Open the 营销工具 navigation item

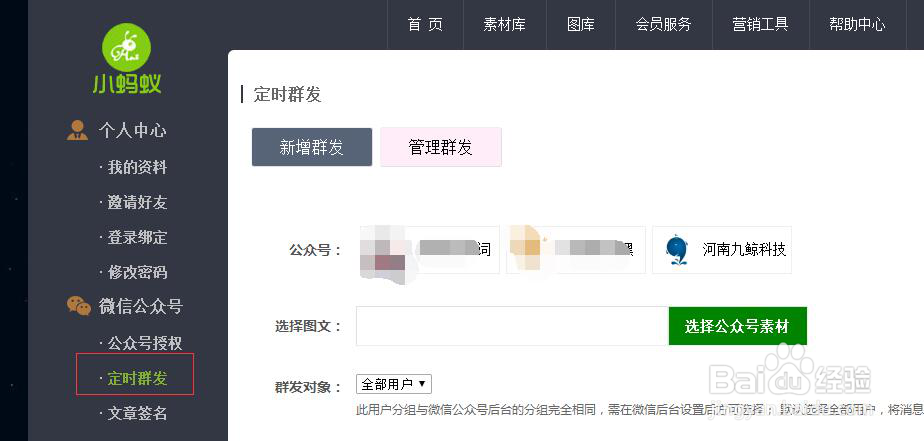(x=761, y=25)
